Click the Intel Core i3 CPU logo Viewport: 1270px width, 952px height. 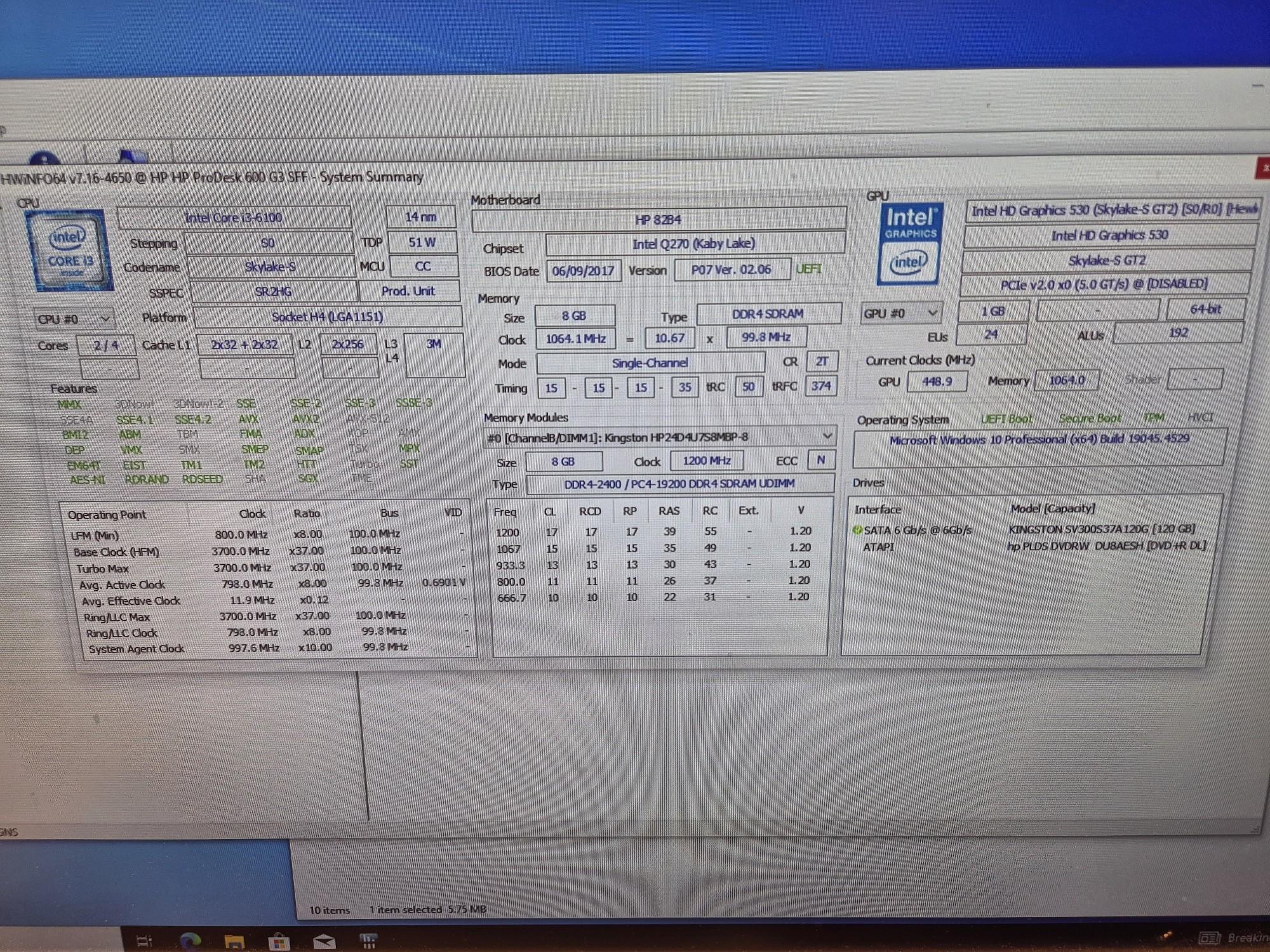point(69,249)
